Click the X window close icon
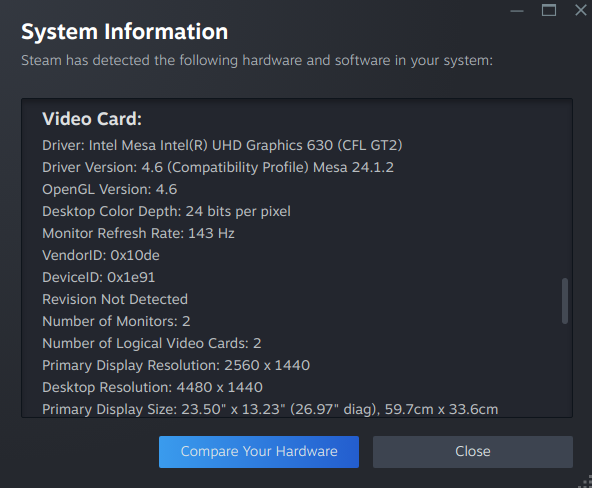Viewport: 592px width, 488px height. tap(581, 10)
